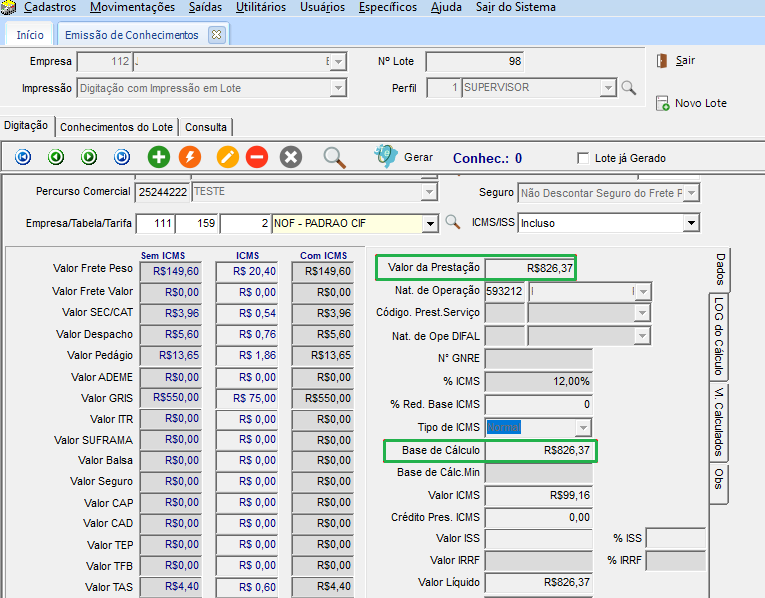Jump to the last record icon
The width and height of the screenshot is (765, 598).
tap(122, 157)
